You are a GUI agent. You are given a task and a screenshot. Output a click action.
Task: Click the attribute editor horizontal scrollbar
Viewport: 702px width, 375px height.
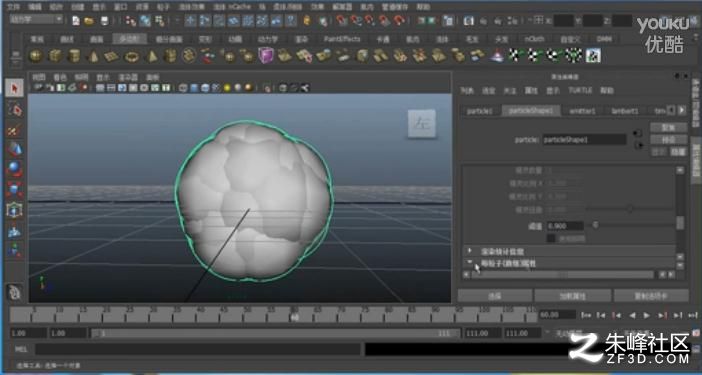[x=562, y=274]
